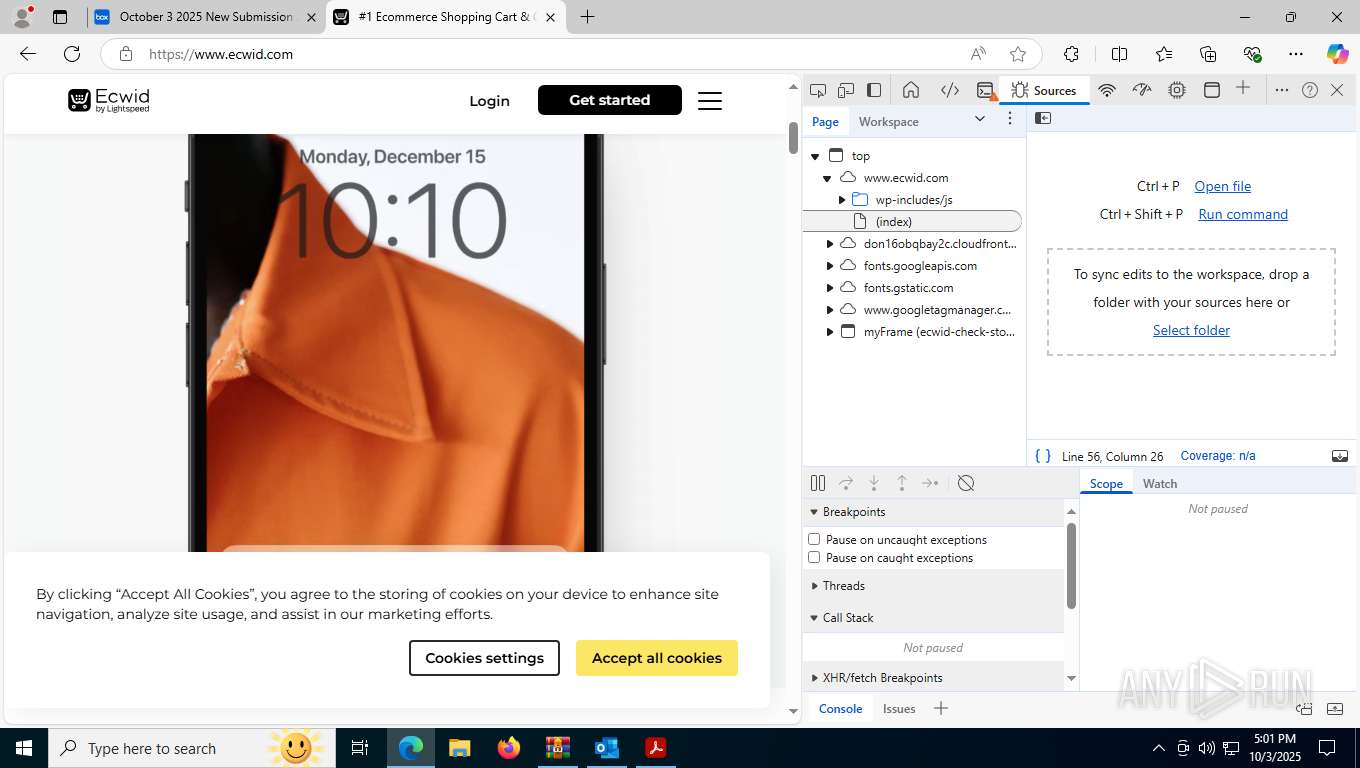The width and height of the screenshot is (1360, 768).
Task: Expand the fonts.gstatic.com node
Action: click(830, 288)
